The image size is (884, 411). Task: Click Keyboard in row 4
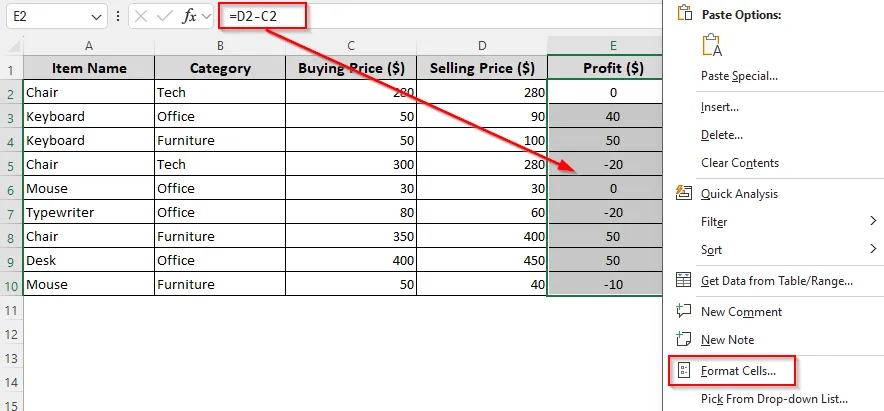[89, 140]
